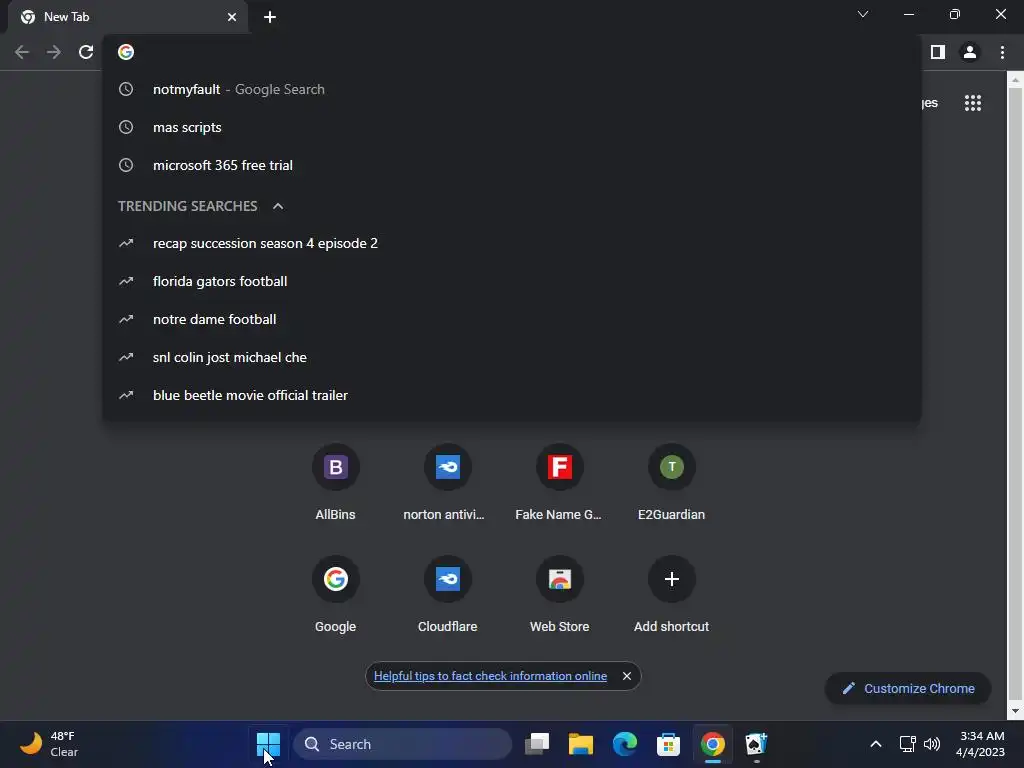Choose florida gators football trending search

point(512,281)
